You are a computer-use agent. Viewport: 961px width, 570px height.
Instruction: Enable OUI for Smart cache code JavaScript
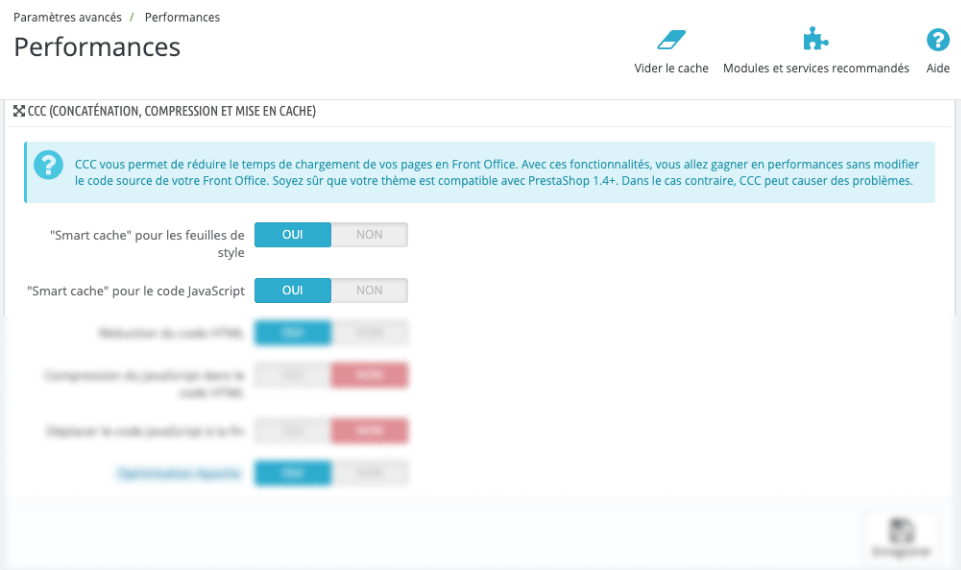click(x=292, y=290)
